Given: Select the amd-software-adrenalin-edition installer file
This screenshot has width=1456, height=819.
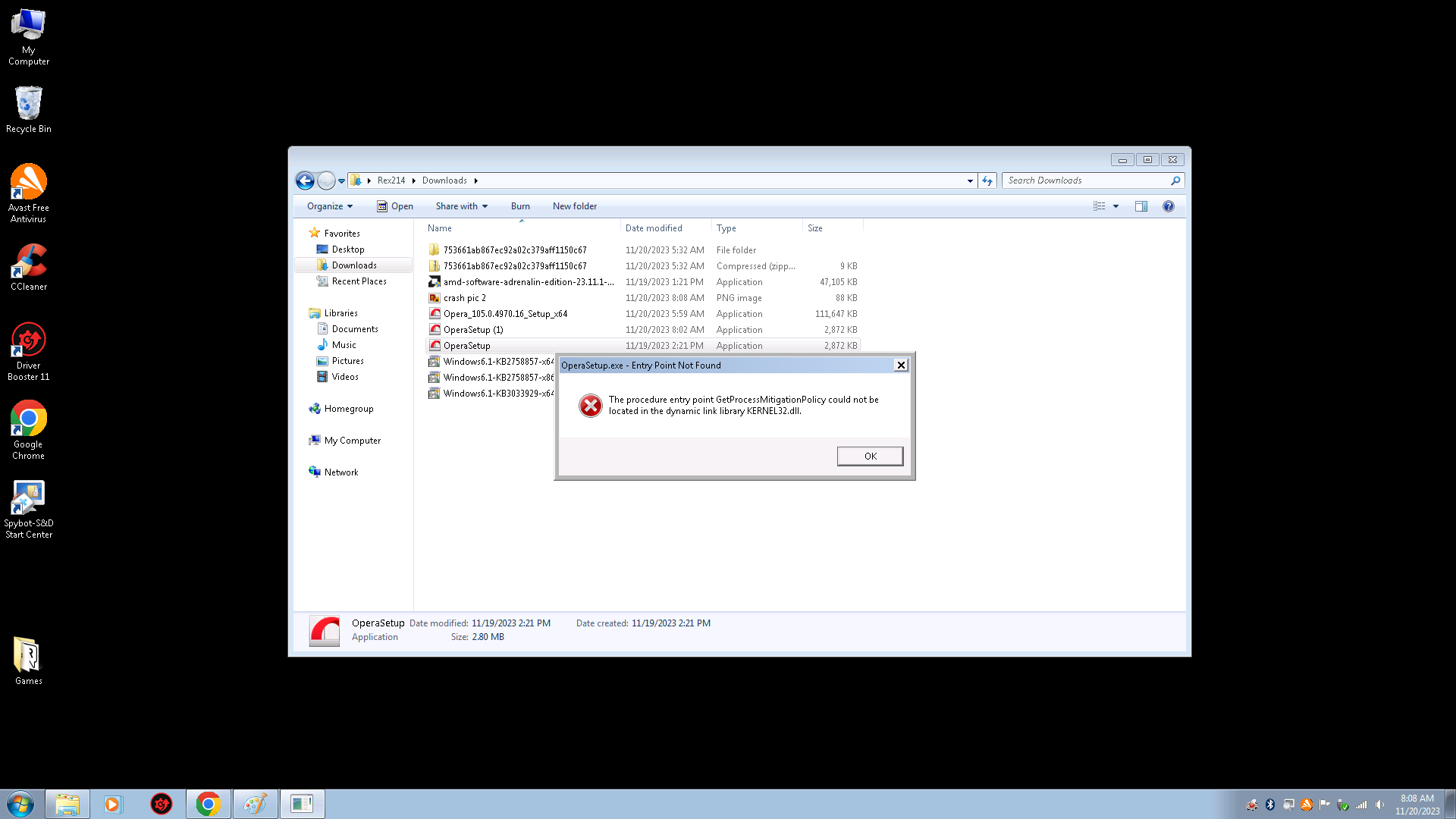Looking at the screenshot, I should [643, 282].
